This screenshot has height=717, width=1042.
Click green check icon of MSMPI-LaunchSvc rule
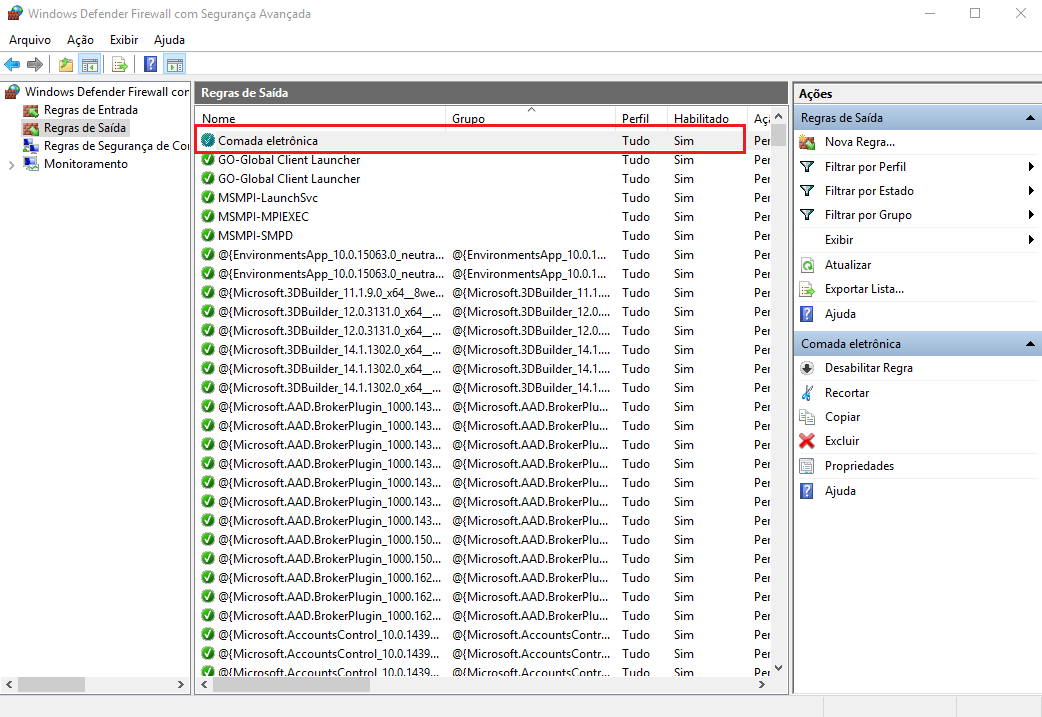click(208, 197)
